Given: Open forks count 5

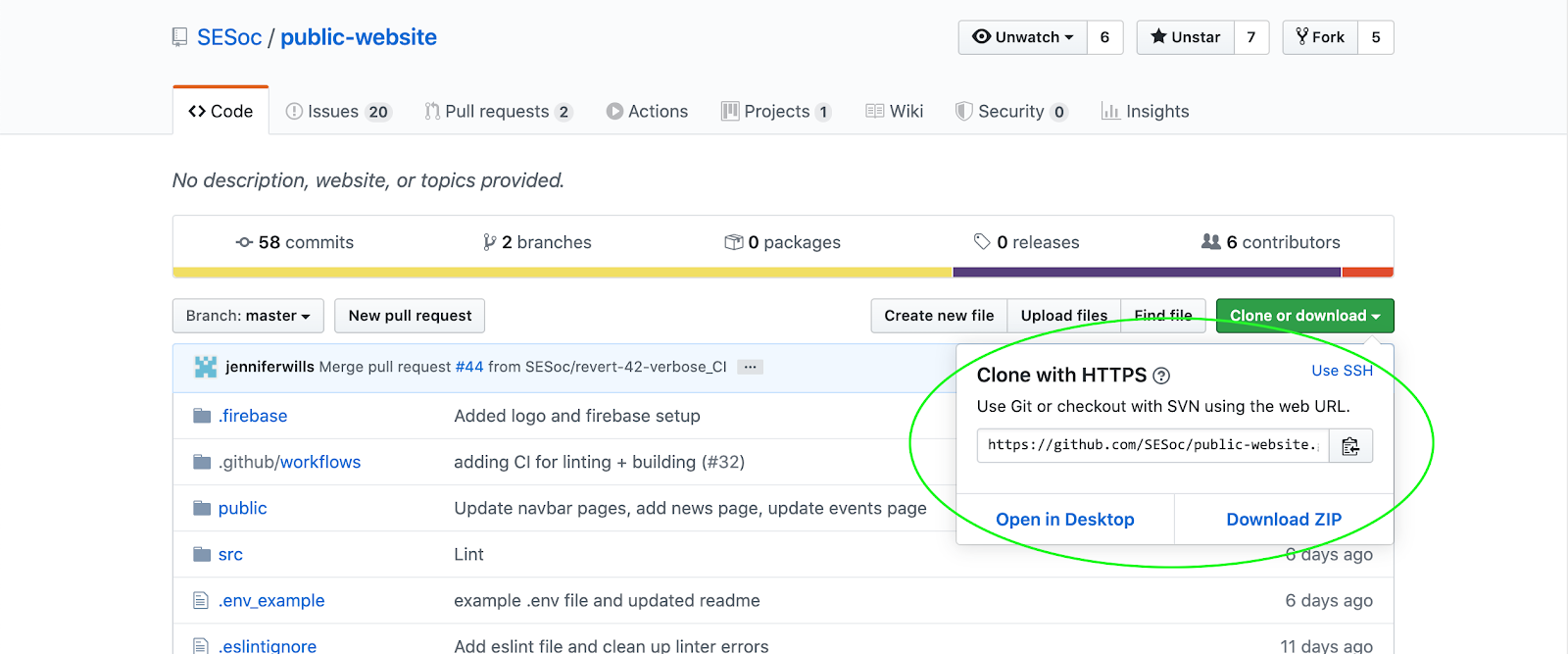Looking at the screenshot, I should point(1376,37).
